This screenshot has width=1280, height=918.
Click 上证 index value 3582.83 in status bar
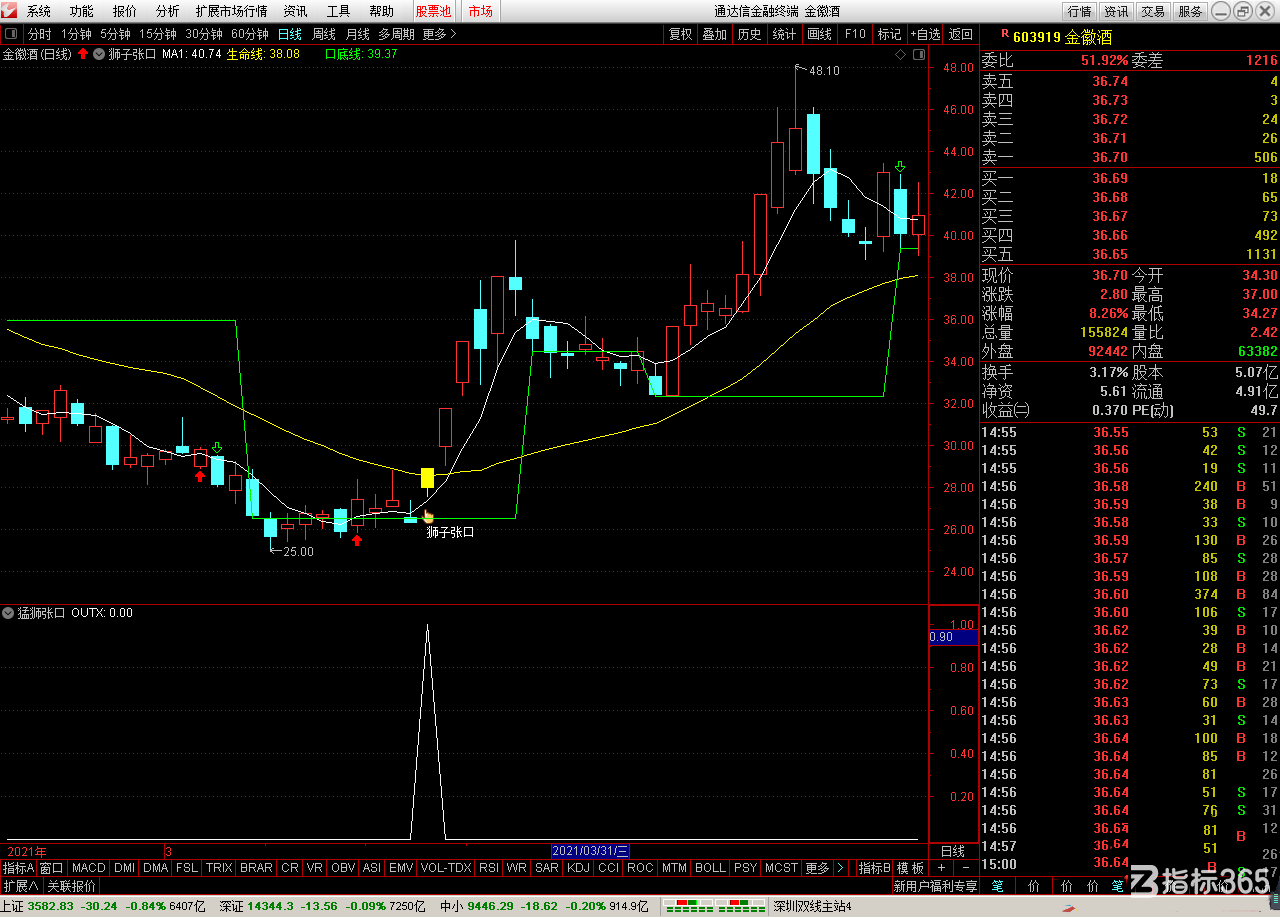point(53,907)
